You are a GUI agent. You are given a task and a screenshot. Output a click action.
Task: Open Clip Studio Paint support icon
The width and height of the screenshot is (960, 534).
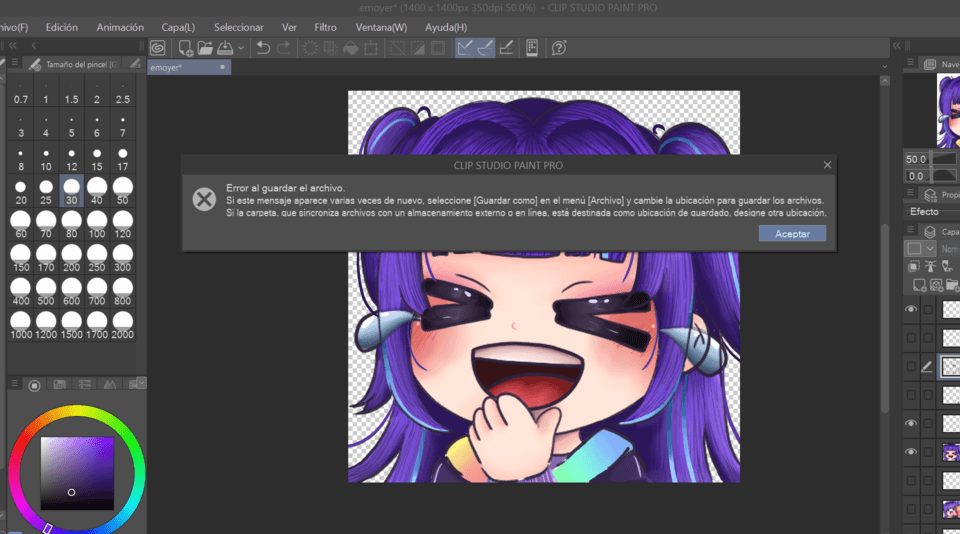(558, 48)
